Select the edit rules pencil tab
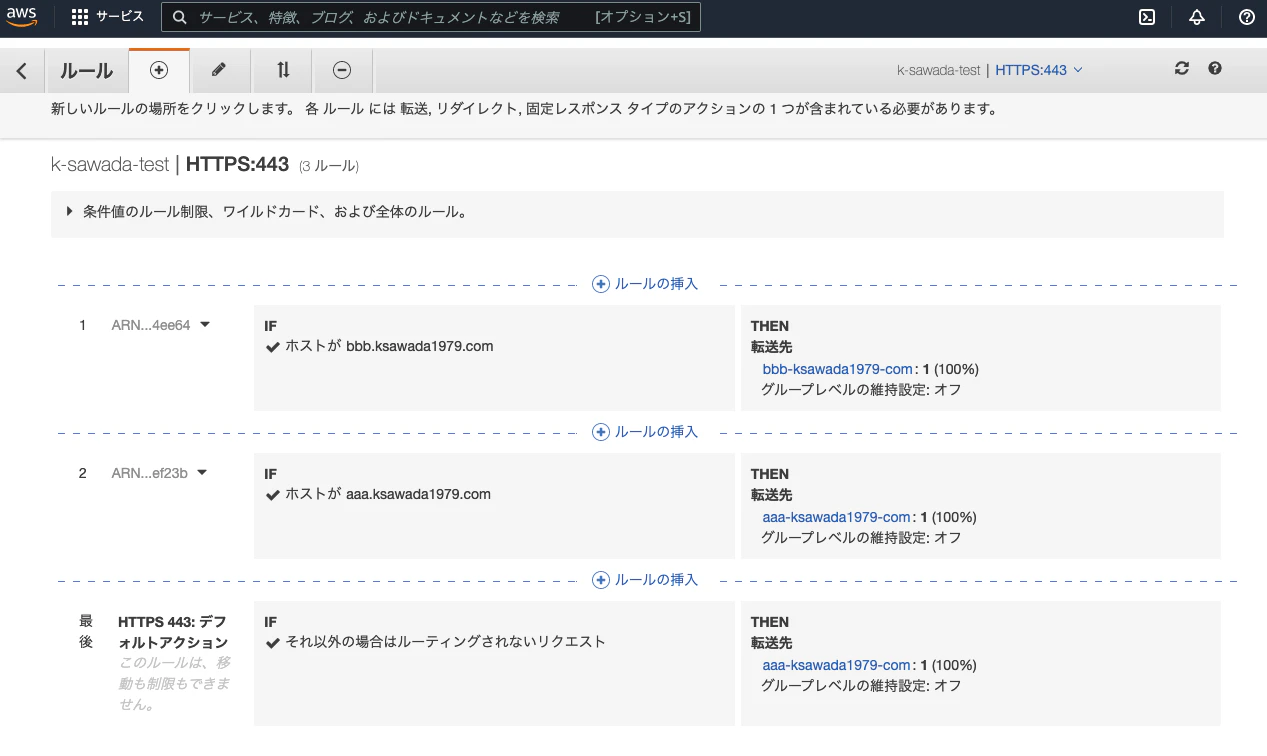The height and width of the screenshot is (756, 1267). coord(220,70)
